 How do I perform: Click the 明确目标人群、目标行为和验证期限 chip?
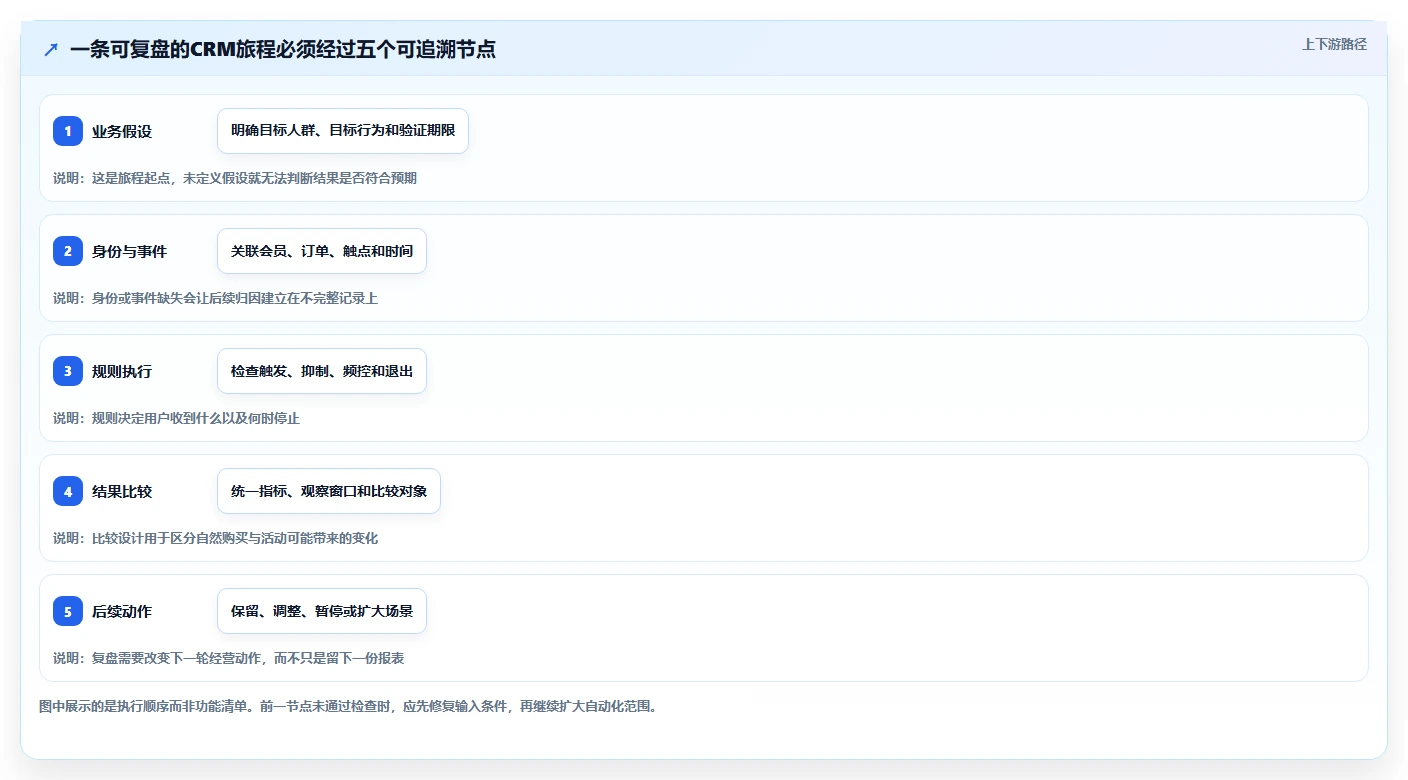point(343,131)
